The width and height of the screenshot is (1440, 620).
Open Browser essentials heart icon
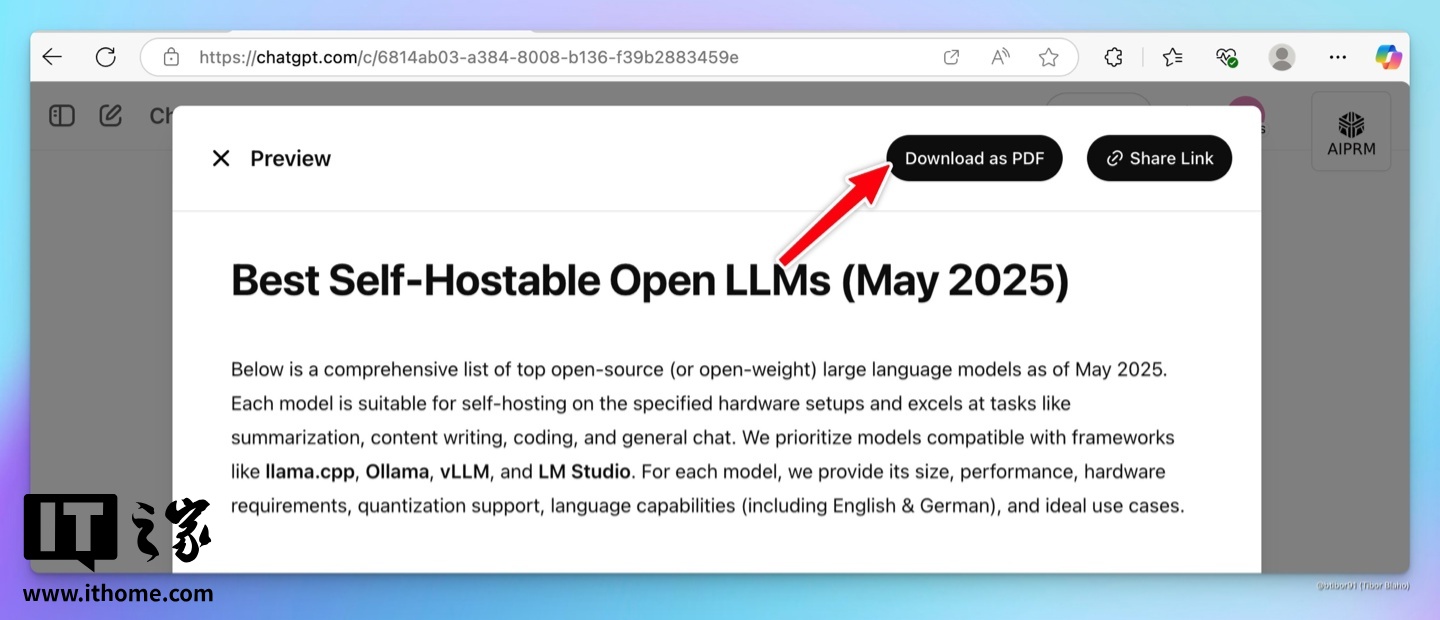tap(1227, 57)
